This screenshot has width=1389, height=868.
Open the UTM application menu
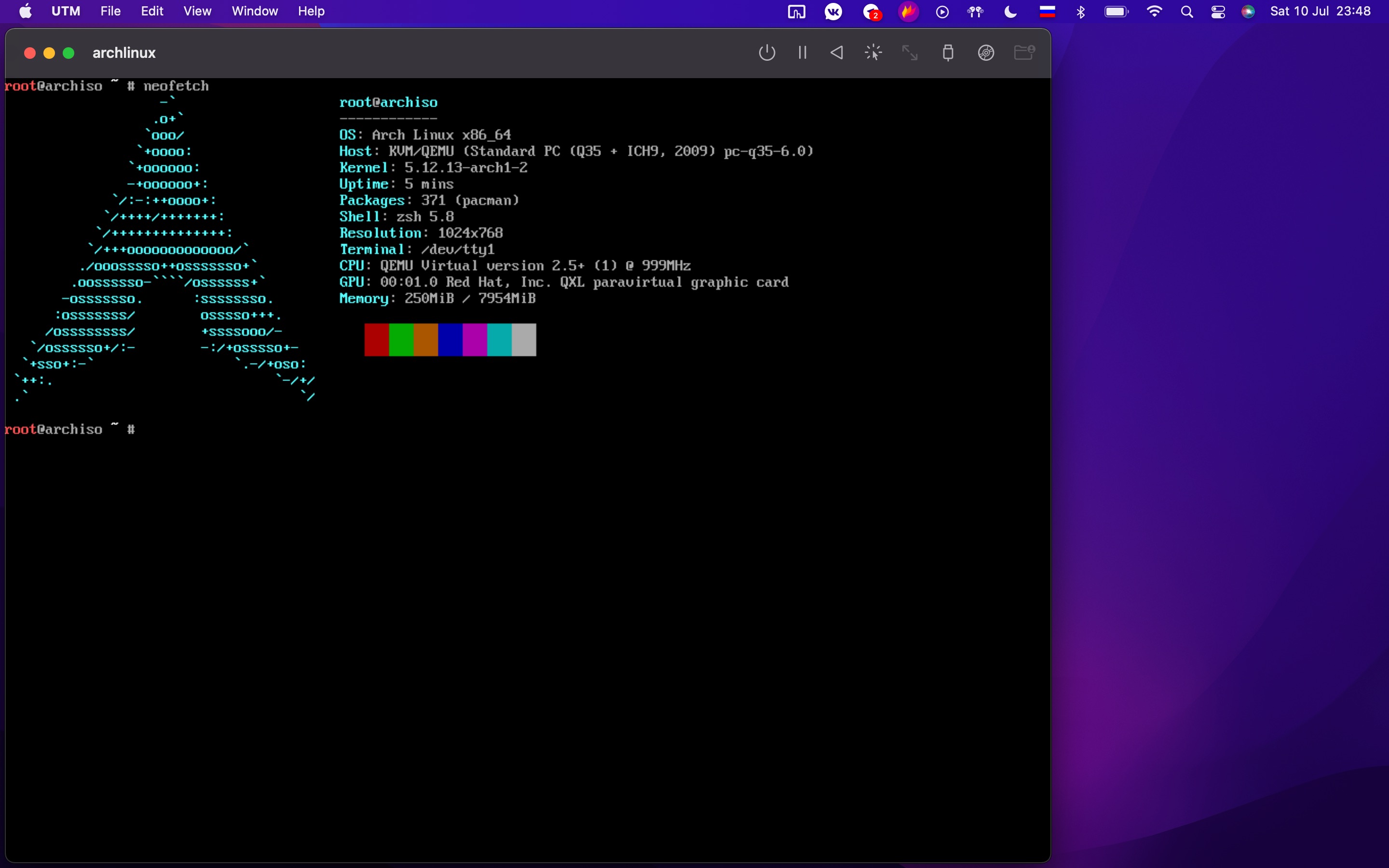pyautogui.click(x=66, y=11)
